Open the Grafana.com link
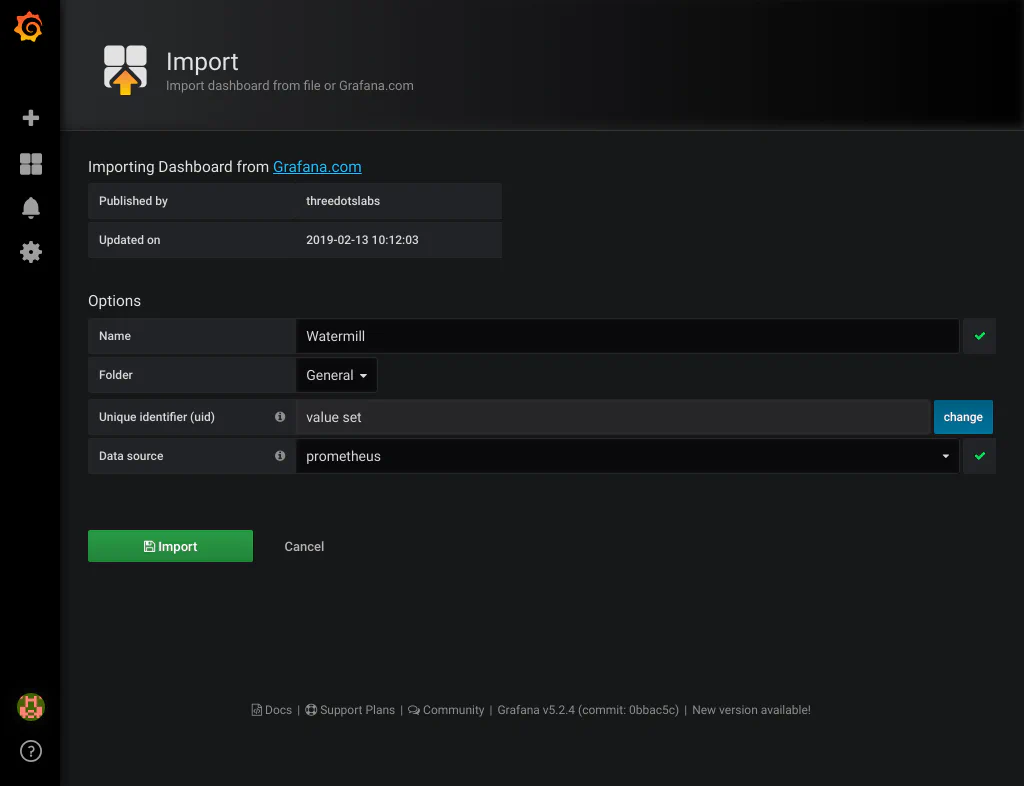The width and height of the screenshot is (1024, 786). pyautogui.click(x=317, y=167)
